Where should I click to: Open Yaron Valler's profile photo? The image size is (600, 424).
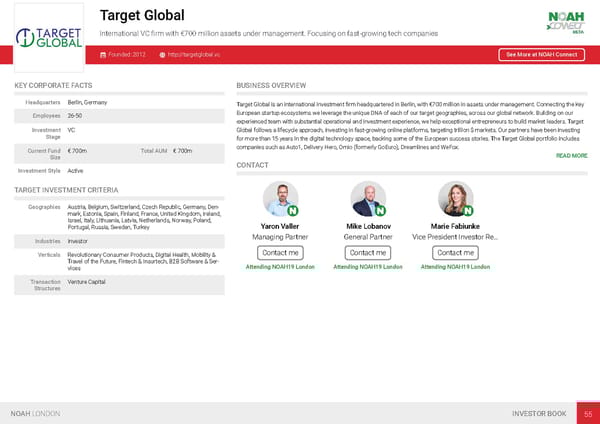279,198
